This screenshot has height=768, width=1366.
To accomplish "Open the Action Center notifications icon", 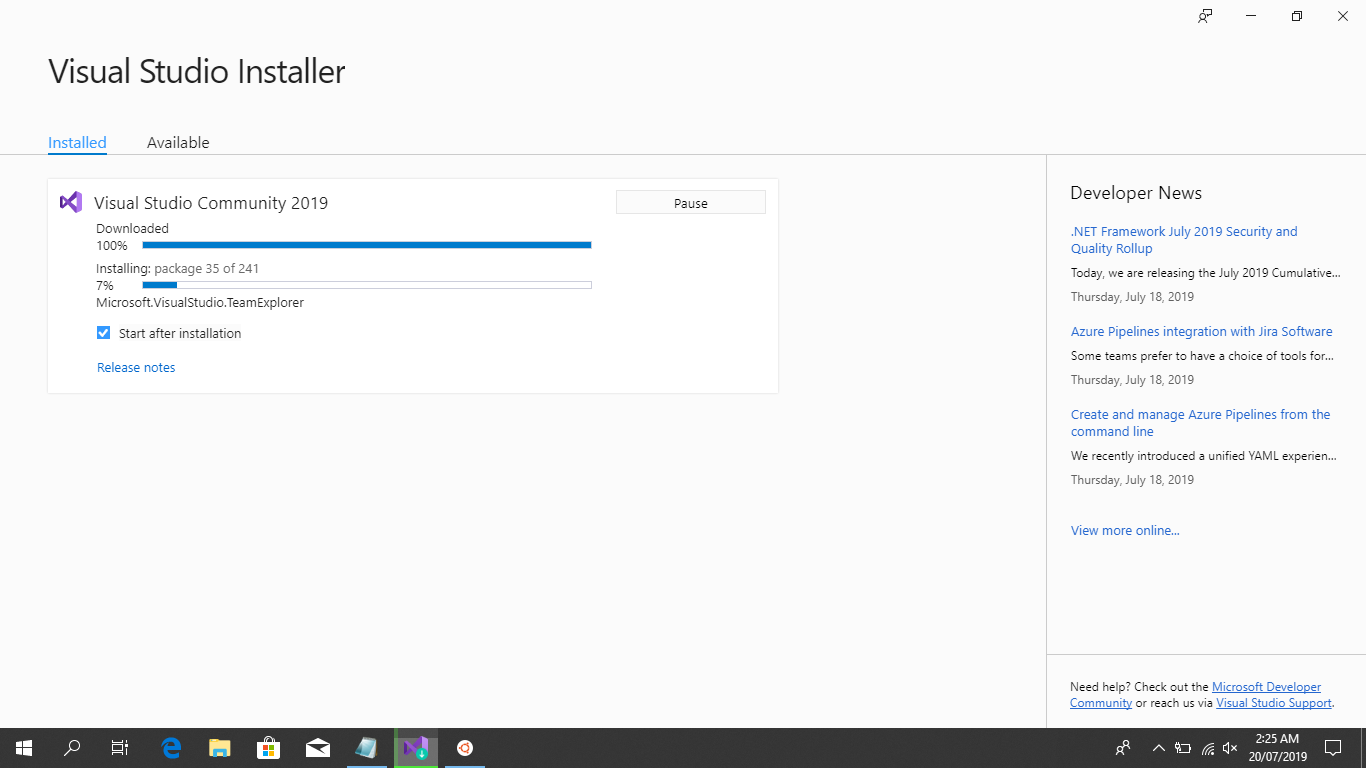I will pos(1333,748).
